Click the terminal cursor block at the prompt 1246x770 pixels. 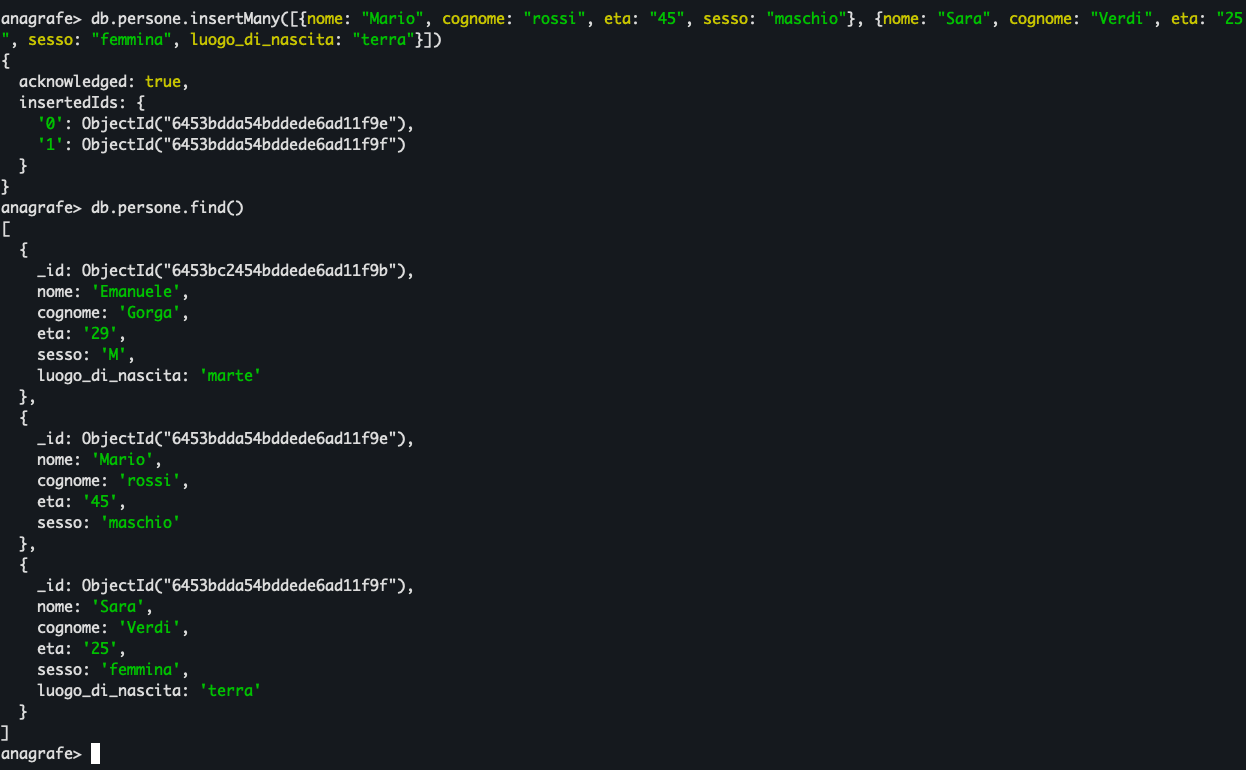coord(95,753)
